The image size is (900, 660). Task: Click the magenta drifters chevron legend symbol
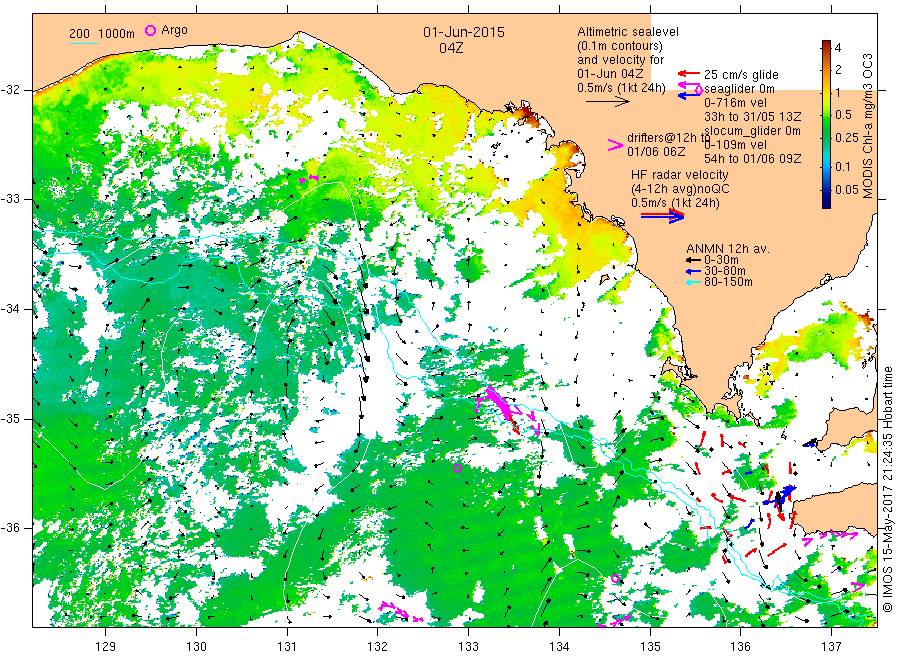(x=615, y=145)
